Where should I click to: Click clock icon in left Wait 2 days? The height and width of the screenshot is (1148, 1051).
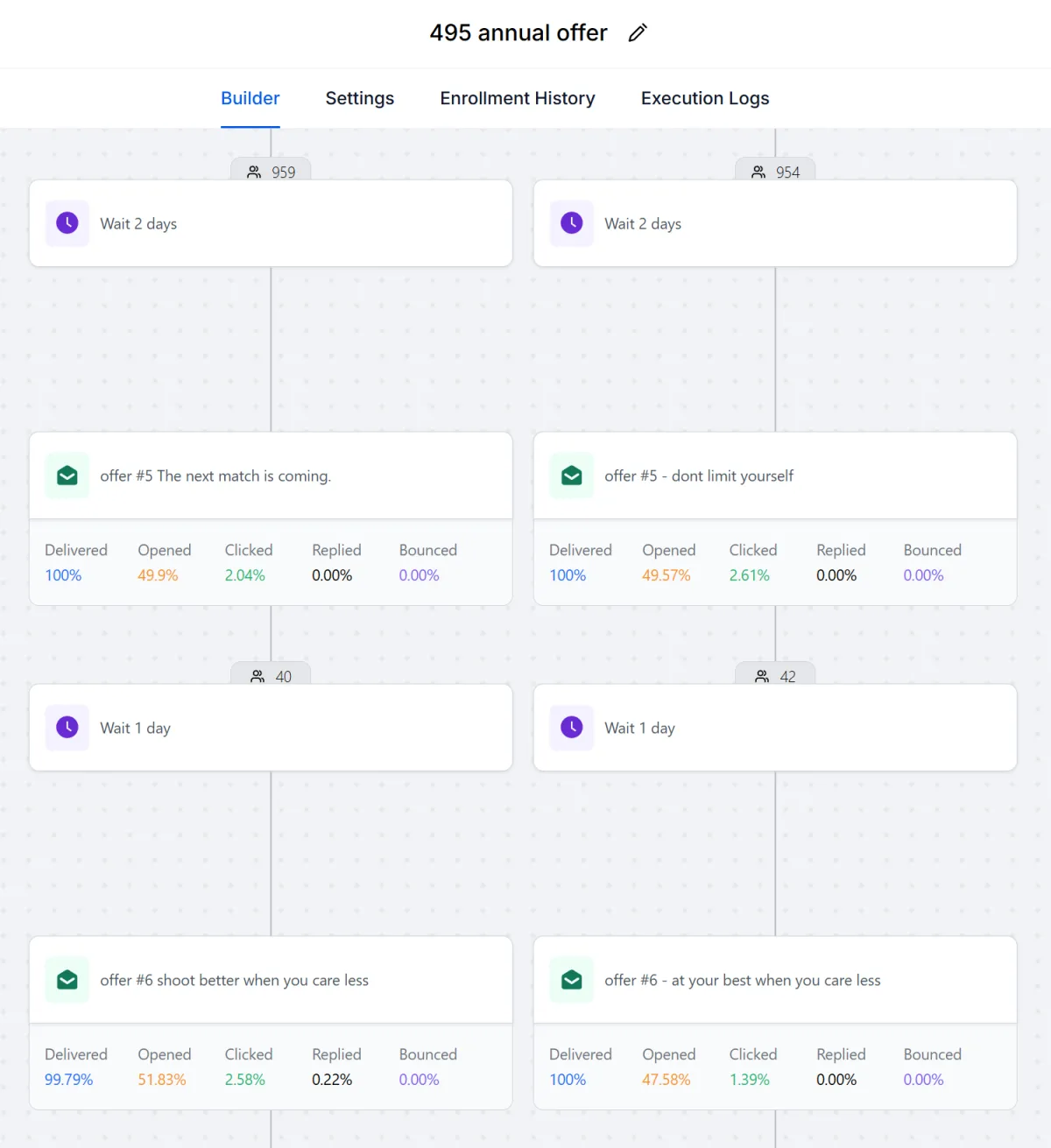point(67,223)
